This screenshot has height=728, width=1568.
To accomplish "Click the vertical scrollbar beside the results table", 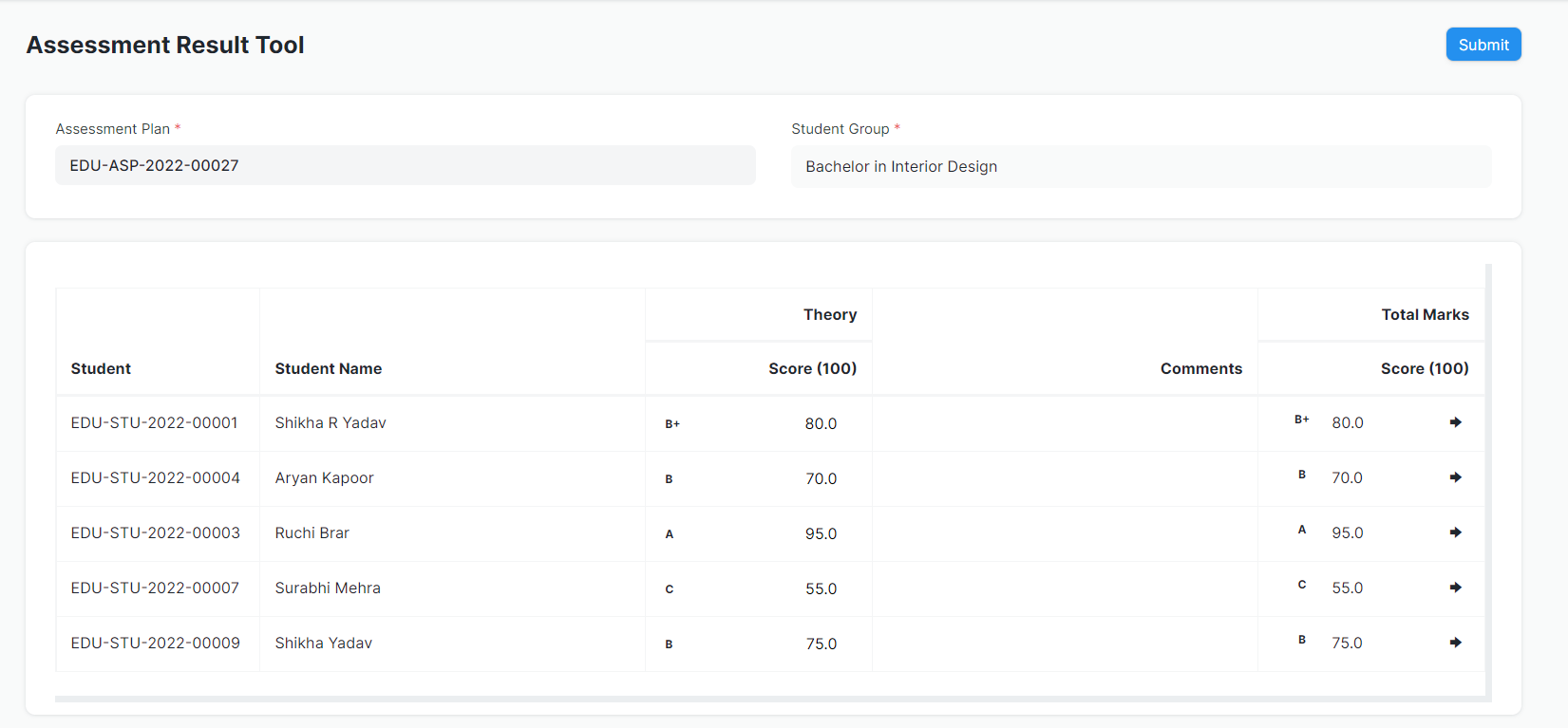I will (1488, 475).
